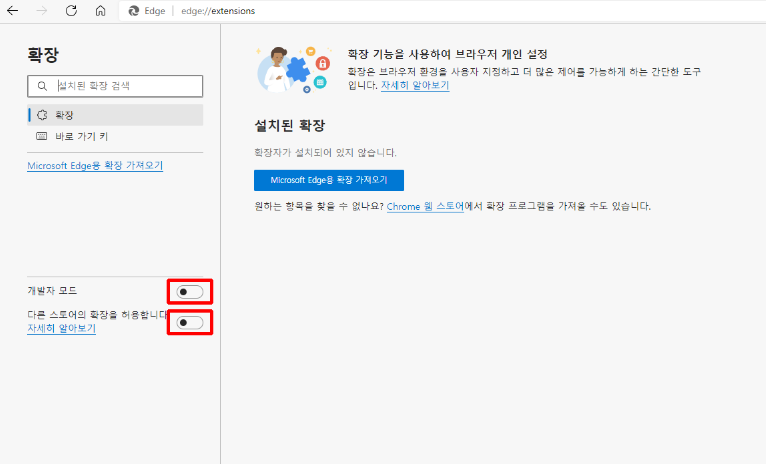This screenshot has height=464, width=766.
Task: Click heading 확장 기능을 사용하여 브라우저 개인 설정
Action: [x=447, y=54]
